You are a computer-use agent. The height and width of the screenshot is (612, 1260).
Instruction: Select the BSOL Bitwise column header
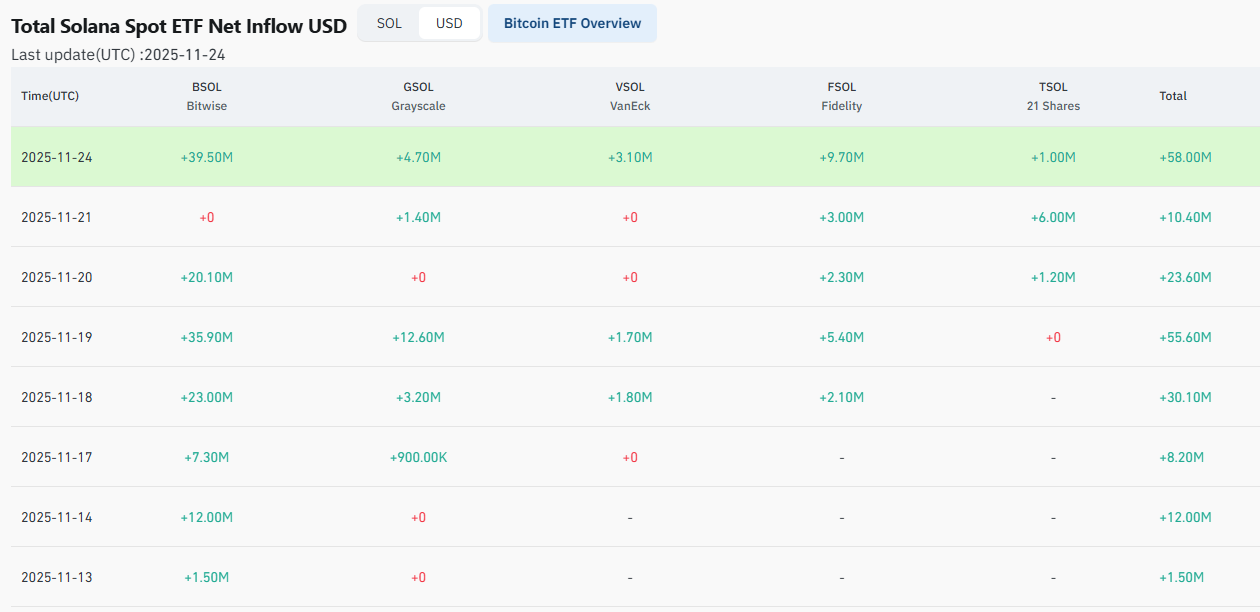coord(207,96)
